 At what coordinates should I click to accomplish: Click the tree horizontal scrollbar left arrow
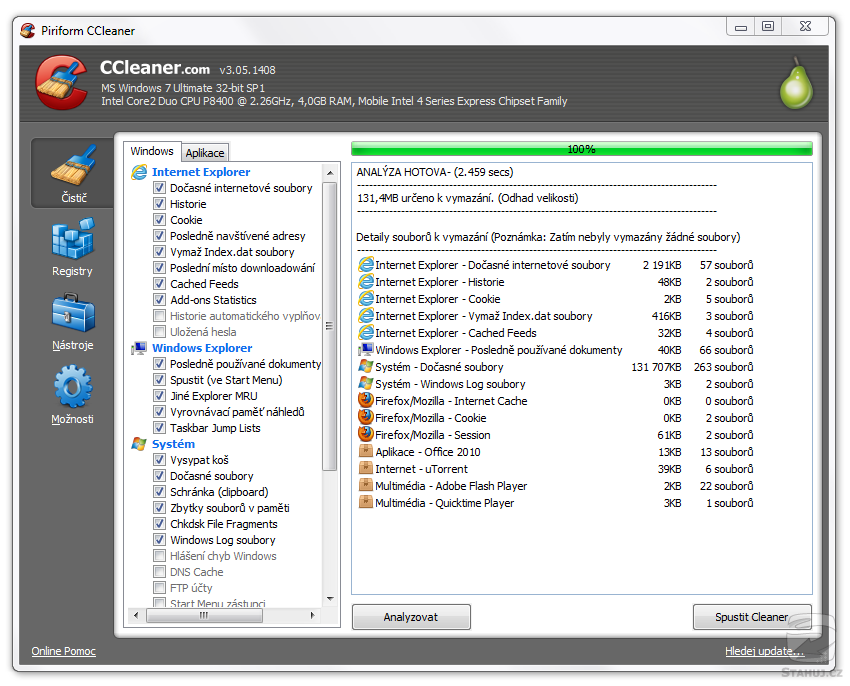point(136,616)
